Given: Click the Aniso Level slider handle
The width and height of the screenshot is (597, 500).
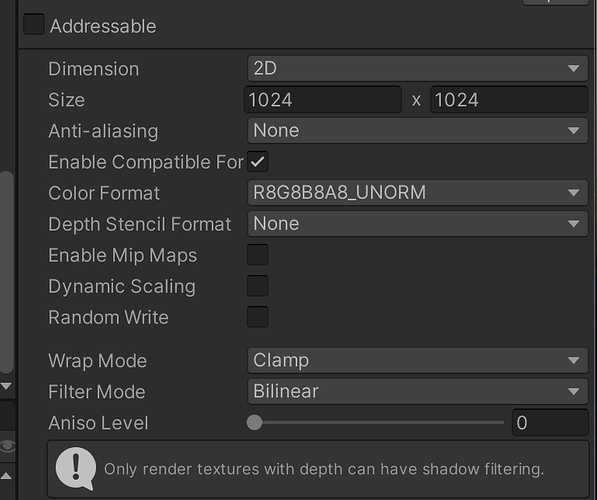Looking at the screenshot, I should 254,422.
